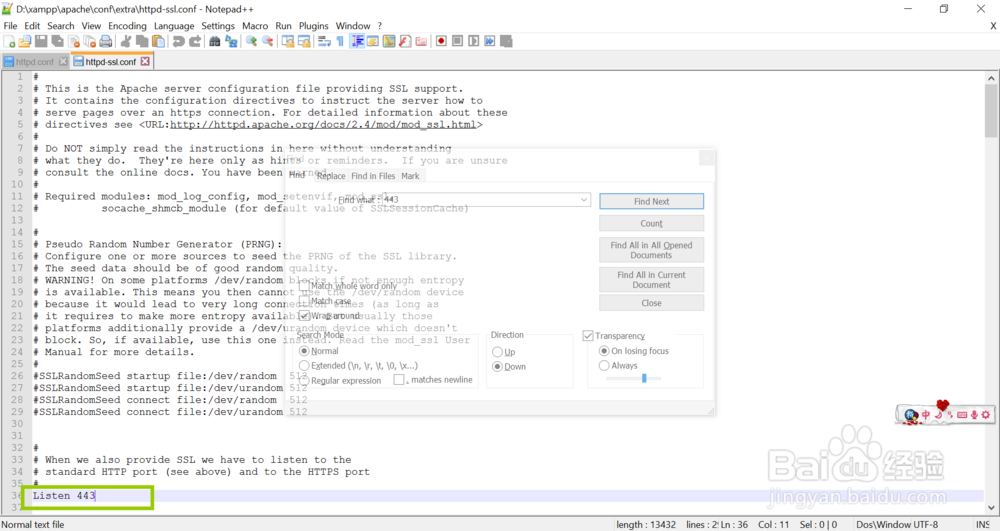Click Find All in All Opened Documents
The image size is (1000, 531).
coord(651,250)
